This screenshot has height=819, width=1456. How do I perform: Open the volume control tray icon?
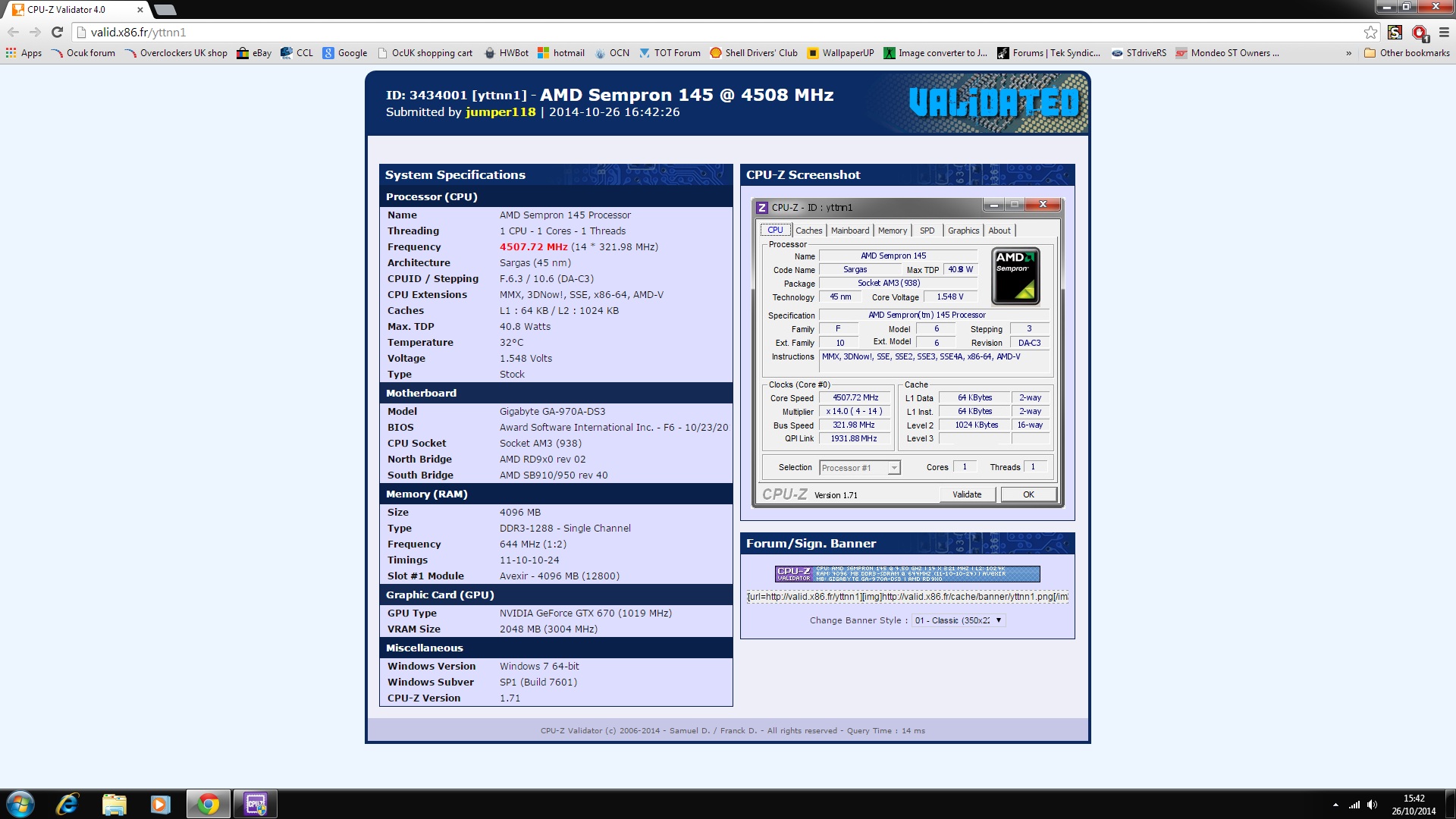(1372, 805)
